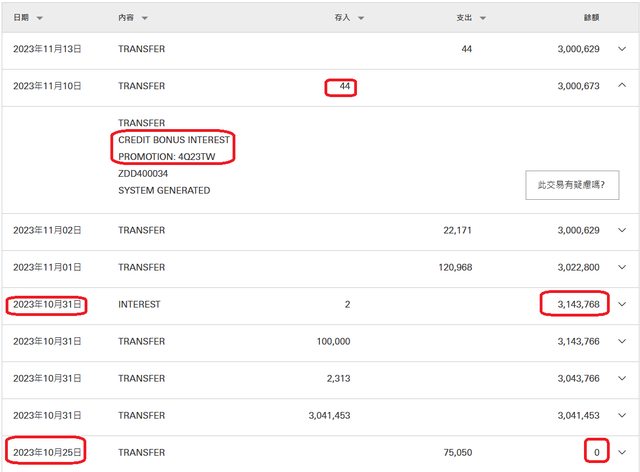Viewport: 640px width, 472px height.
Task: Open the 內容 column filter arrow
Action: [144, 18]
